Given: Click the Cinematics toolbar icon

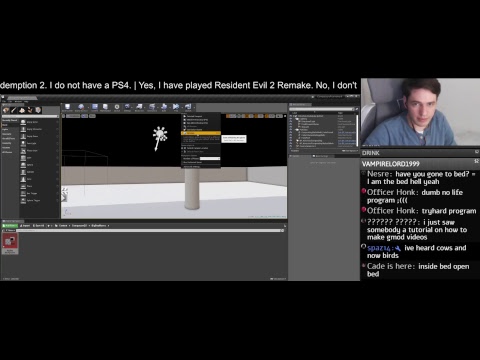Looking at the screenshot, I should point(152,107).
